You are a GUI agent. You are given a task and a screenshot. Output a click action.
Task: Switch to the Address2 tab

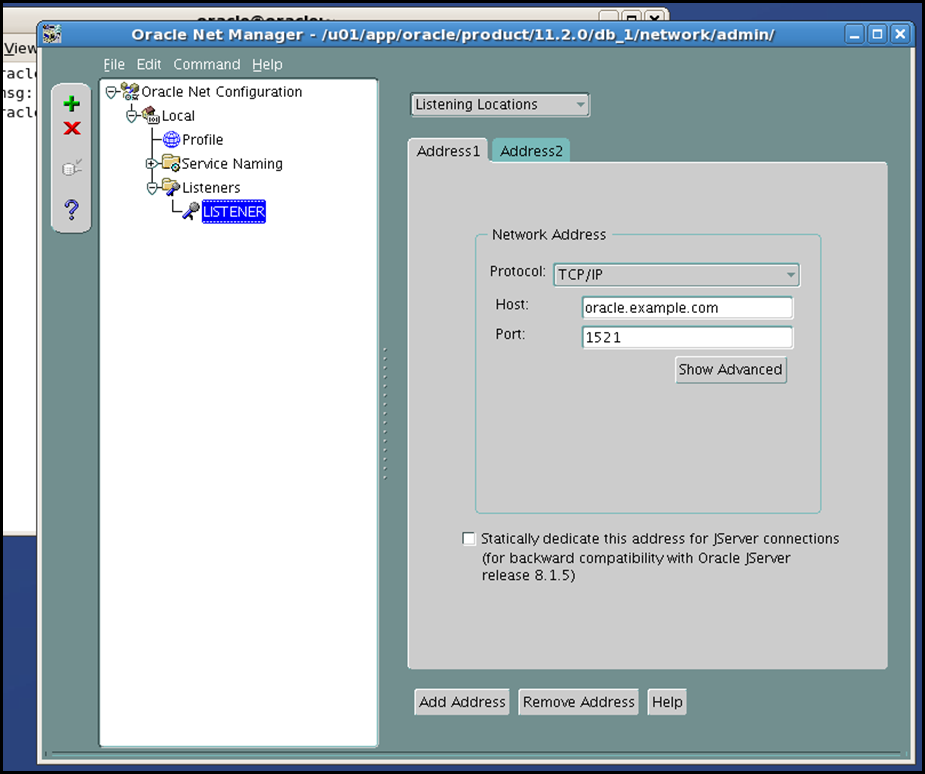531,151
